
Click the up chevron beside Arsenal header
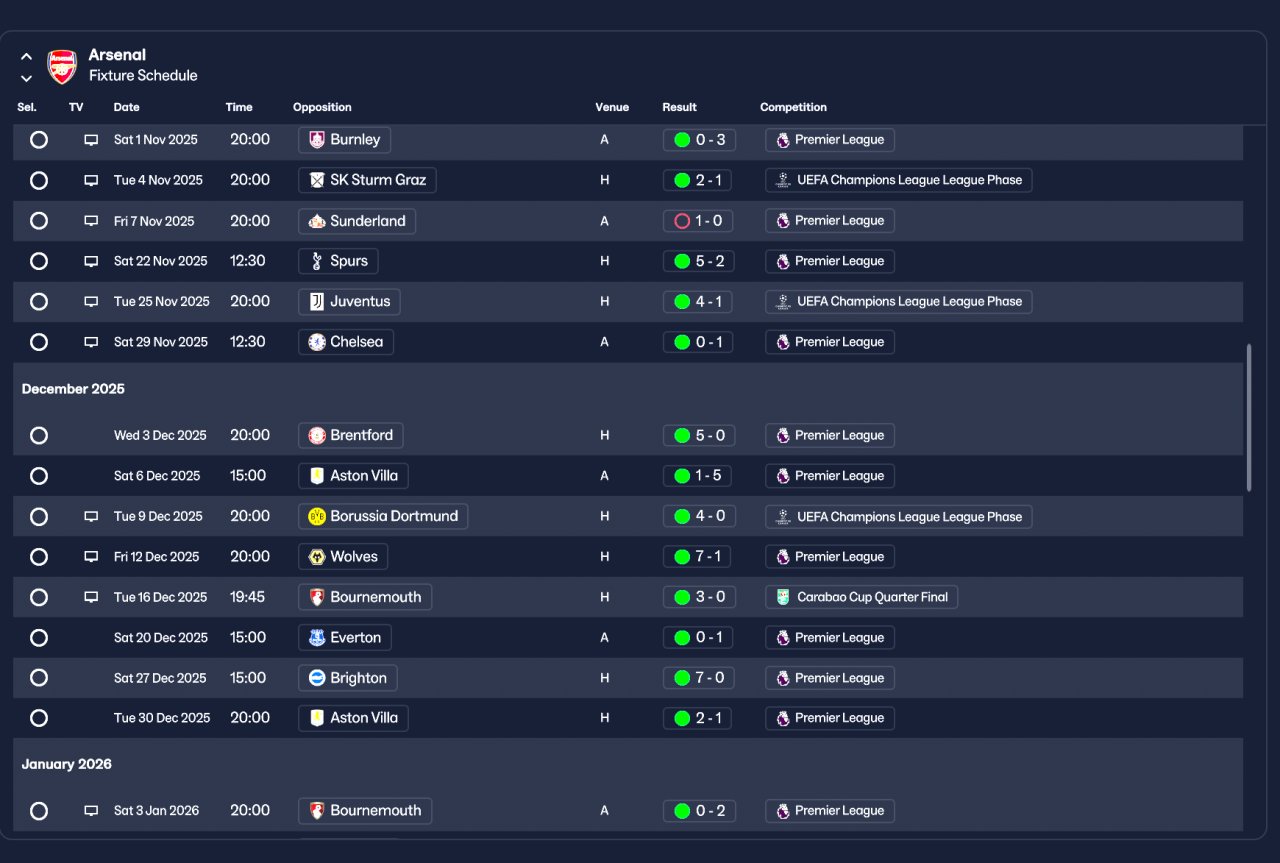pos(26,57)
